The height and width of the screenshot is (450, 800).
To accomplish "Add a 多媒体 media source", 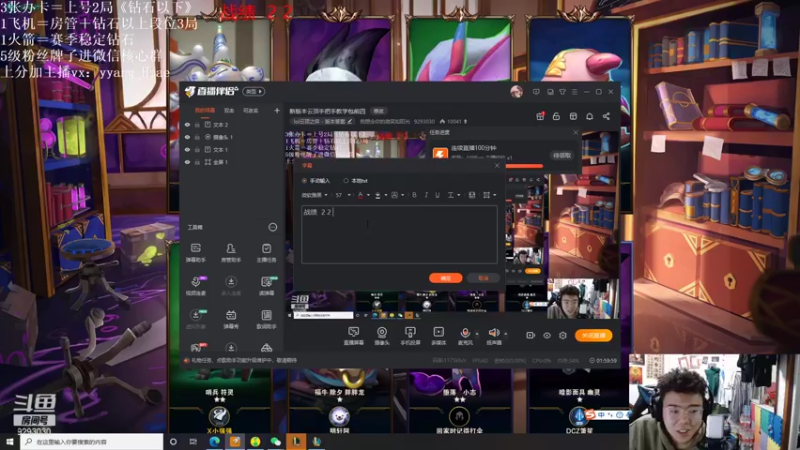I will click(438, 336).
